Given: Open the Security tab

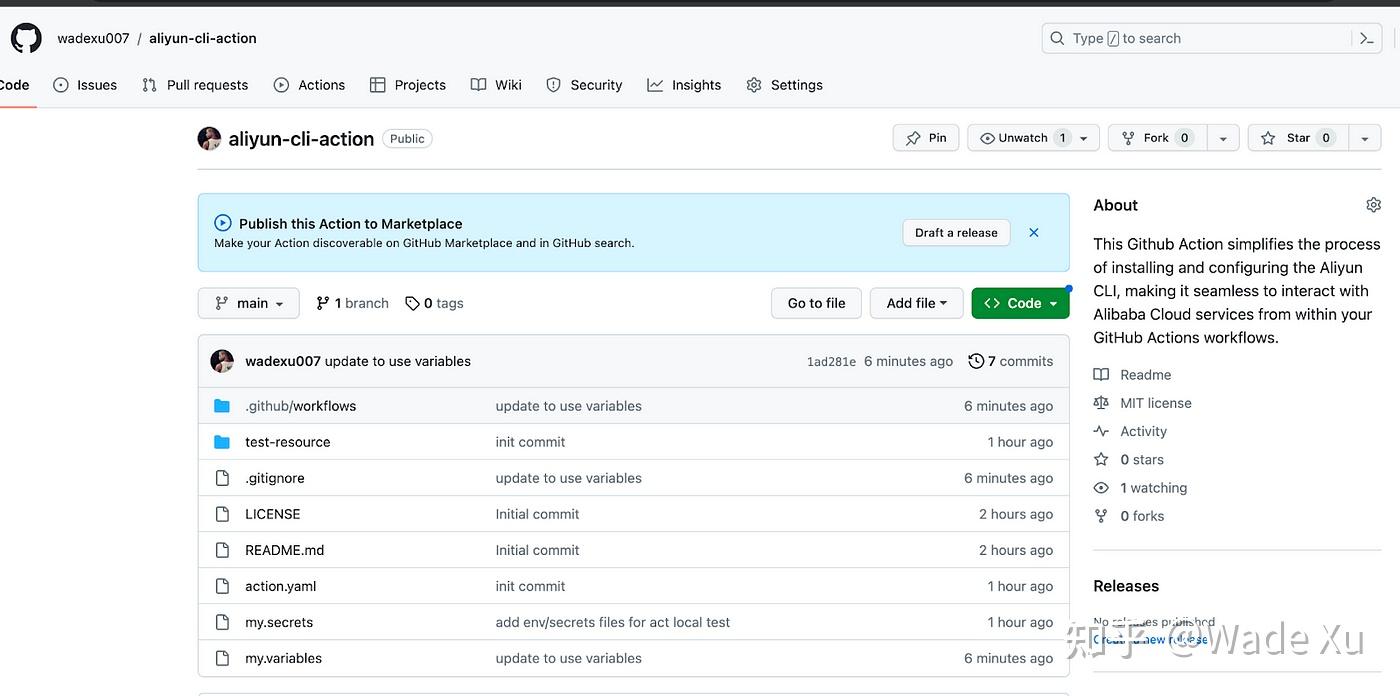Looking at the screenshot, I should (x=584, y=84).
